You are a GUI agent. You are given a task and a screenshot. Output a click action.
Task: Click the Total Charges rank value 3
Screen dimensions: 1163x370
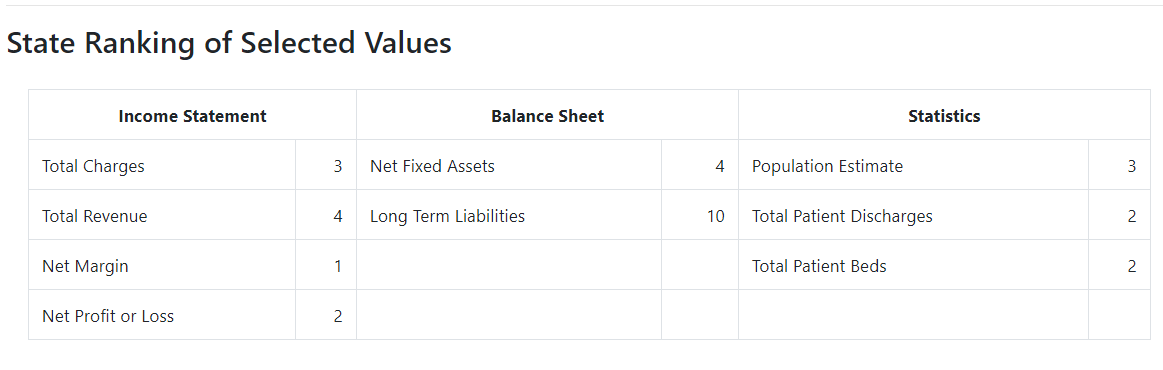click(x=337, y=166)
